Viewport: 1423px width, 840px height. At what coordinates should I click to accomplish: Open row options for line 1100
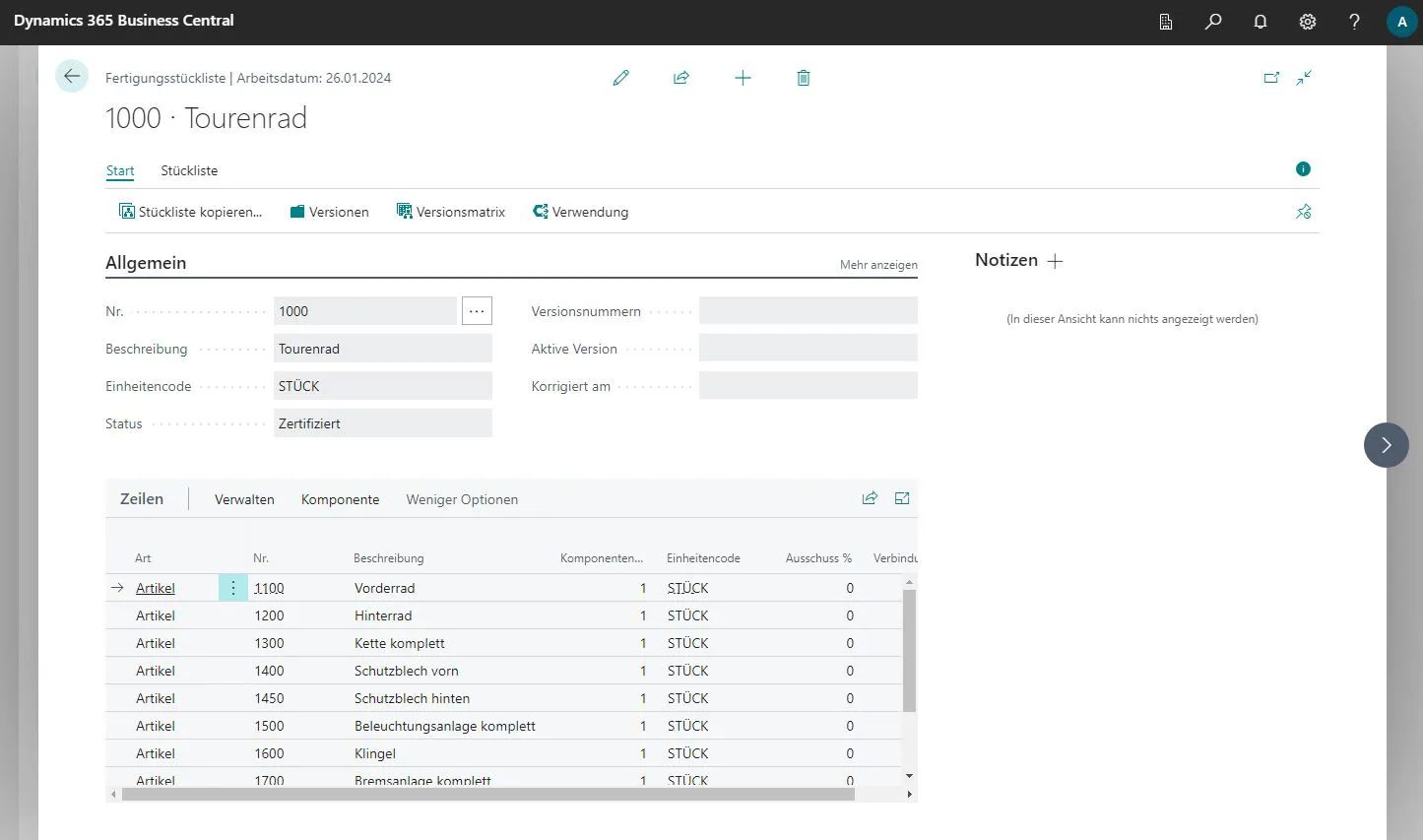[233, 588]
